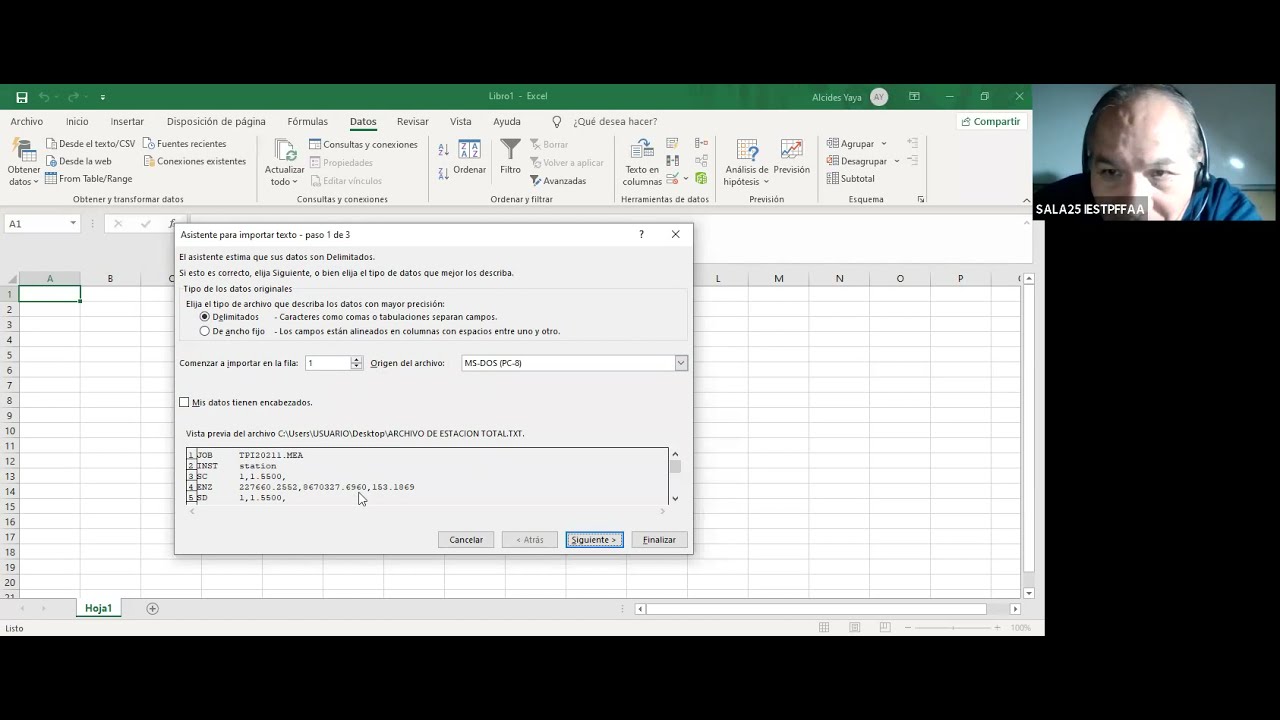Expand the Agrupar dropdown arrow
Viewport: 1280px width, 720px height.
884,144
